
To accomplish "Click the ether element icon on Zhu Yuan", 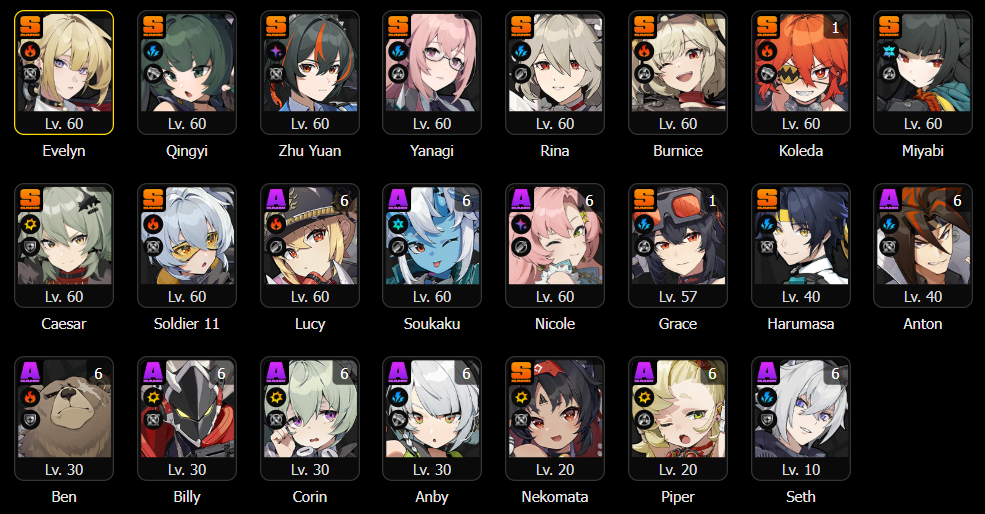I will click(276, 51).
